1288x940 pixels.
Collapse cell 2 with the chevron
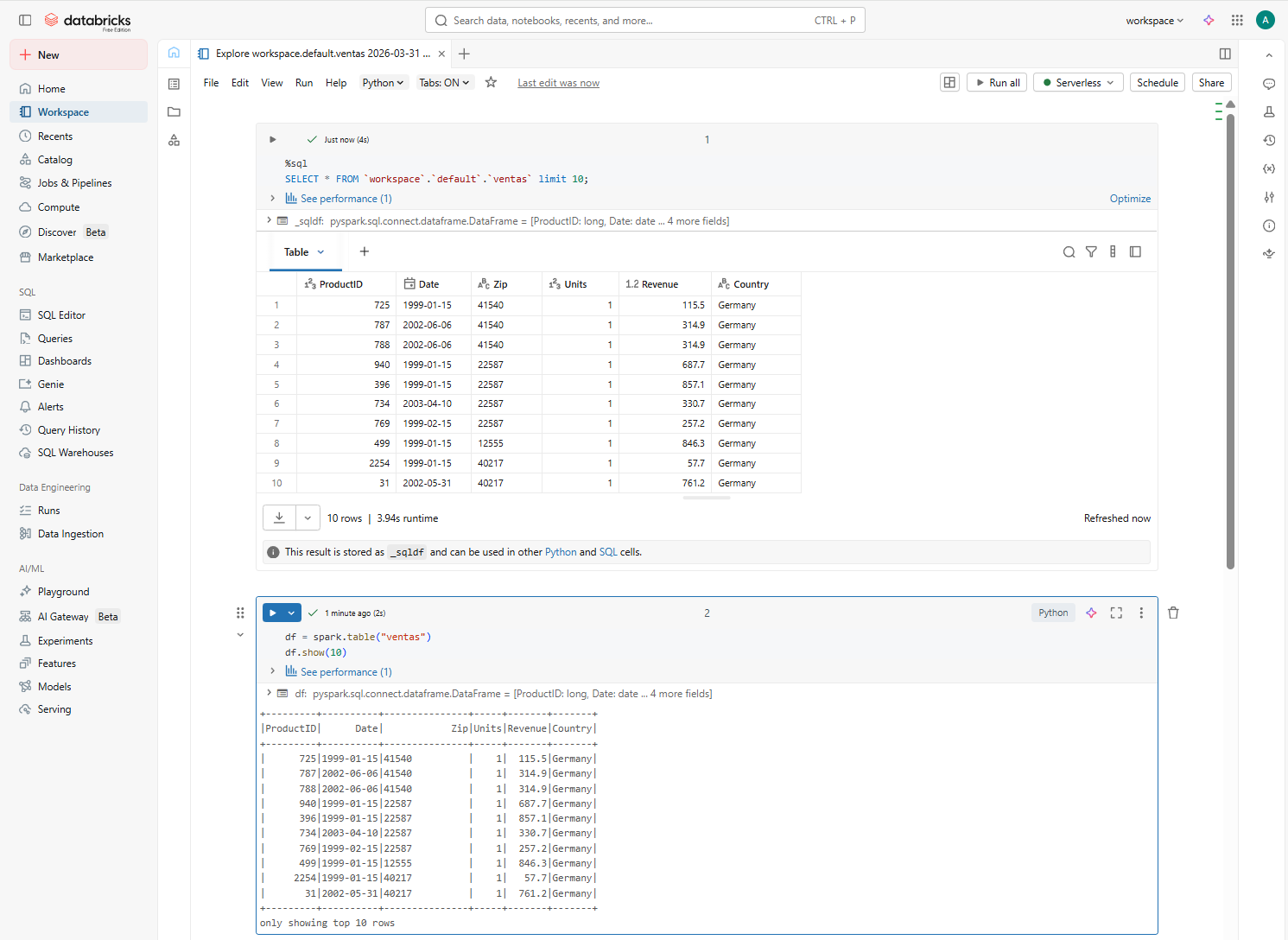pyautogui.click(x=240, y=635)
